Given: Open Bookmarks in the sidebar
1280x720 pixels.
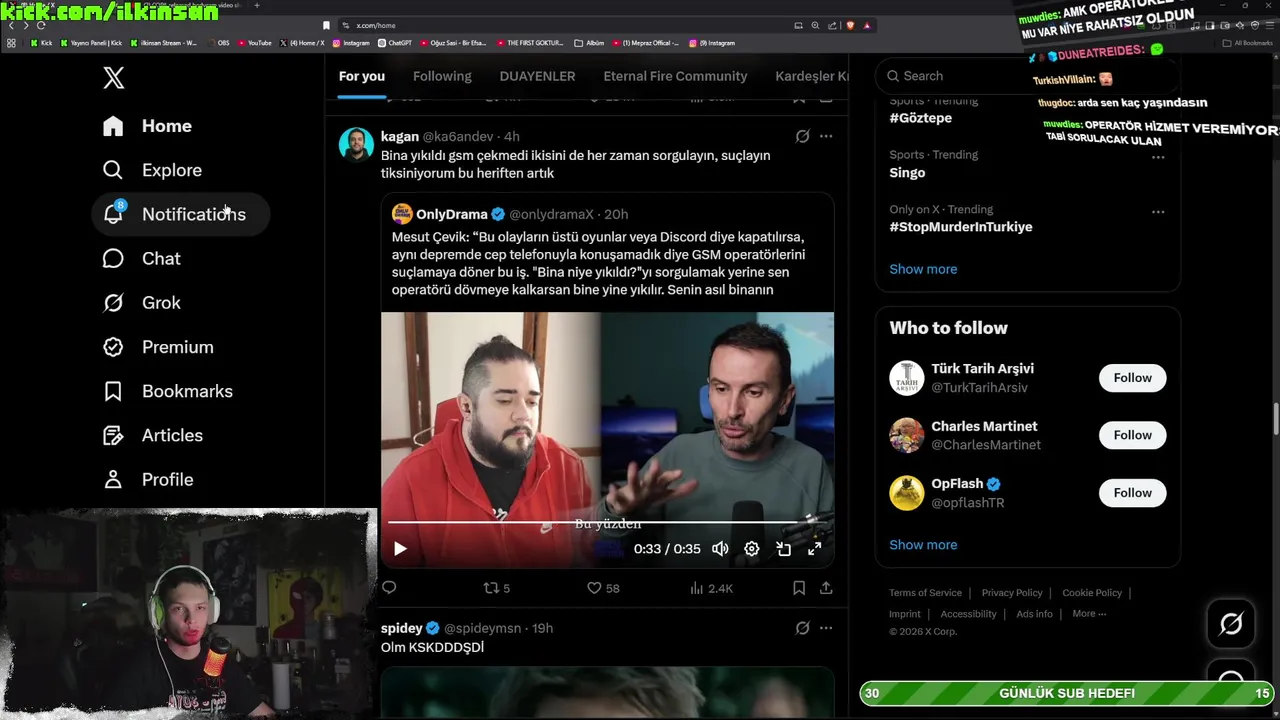Looking at the screenshot, I should (167, 391).
